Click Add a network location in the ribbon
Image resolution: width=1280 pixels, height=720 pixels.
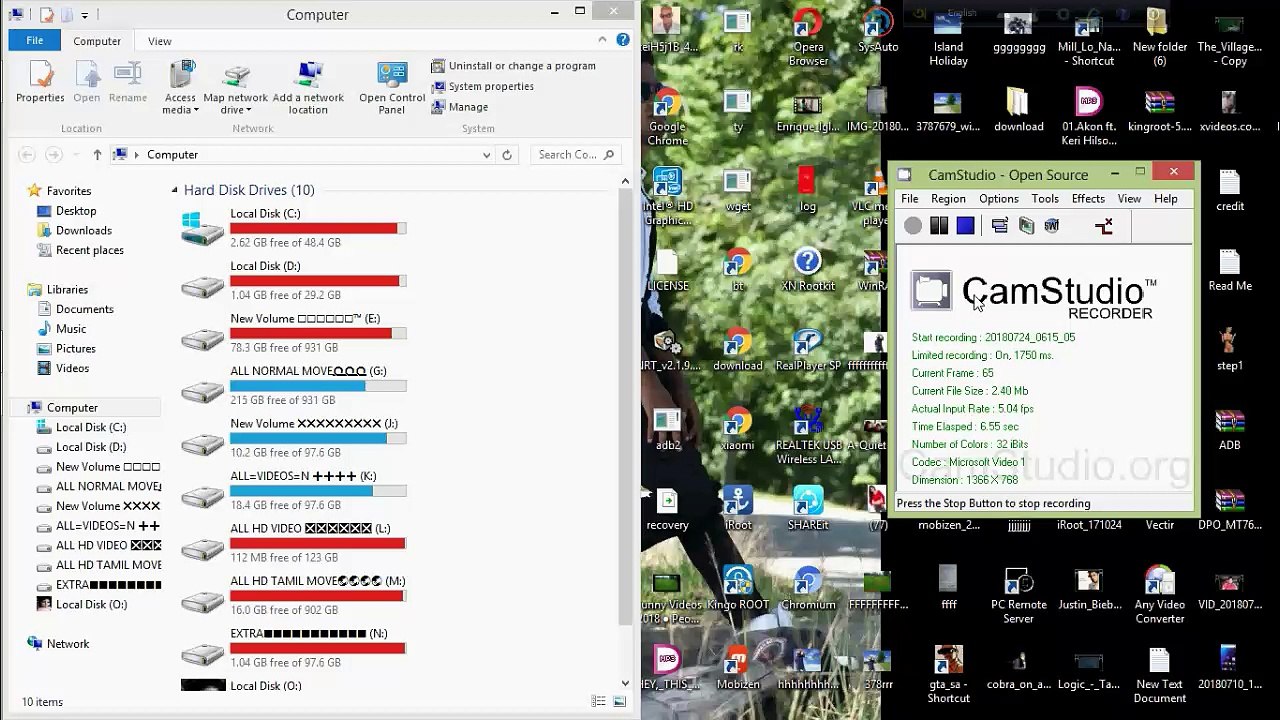pyautogui.click(x=308, y=88)
